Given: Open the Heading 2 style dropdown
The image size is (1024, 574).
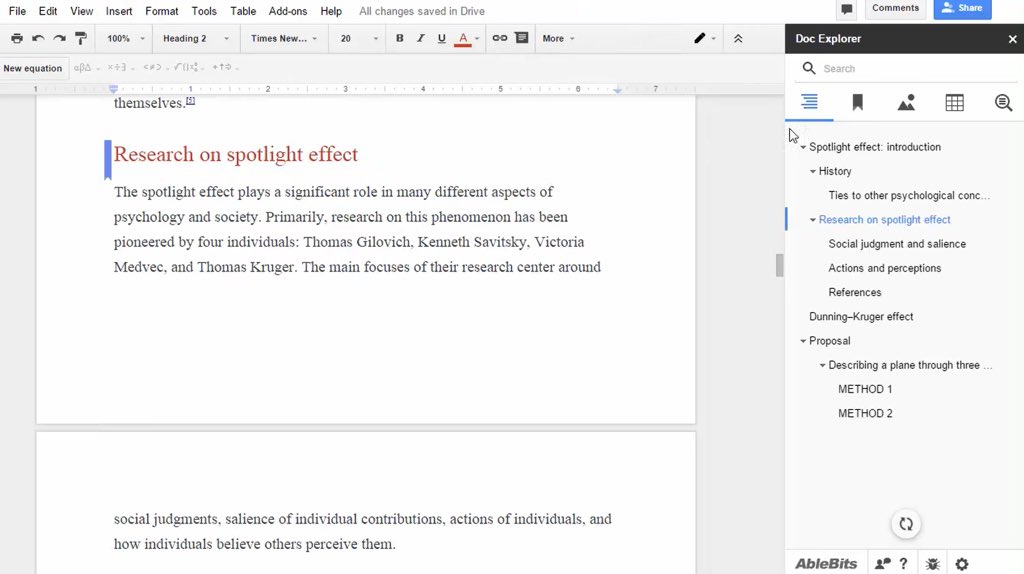Looking at the screenshot, I should [x=196, y=39].
